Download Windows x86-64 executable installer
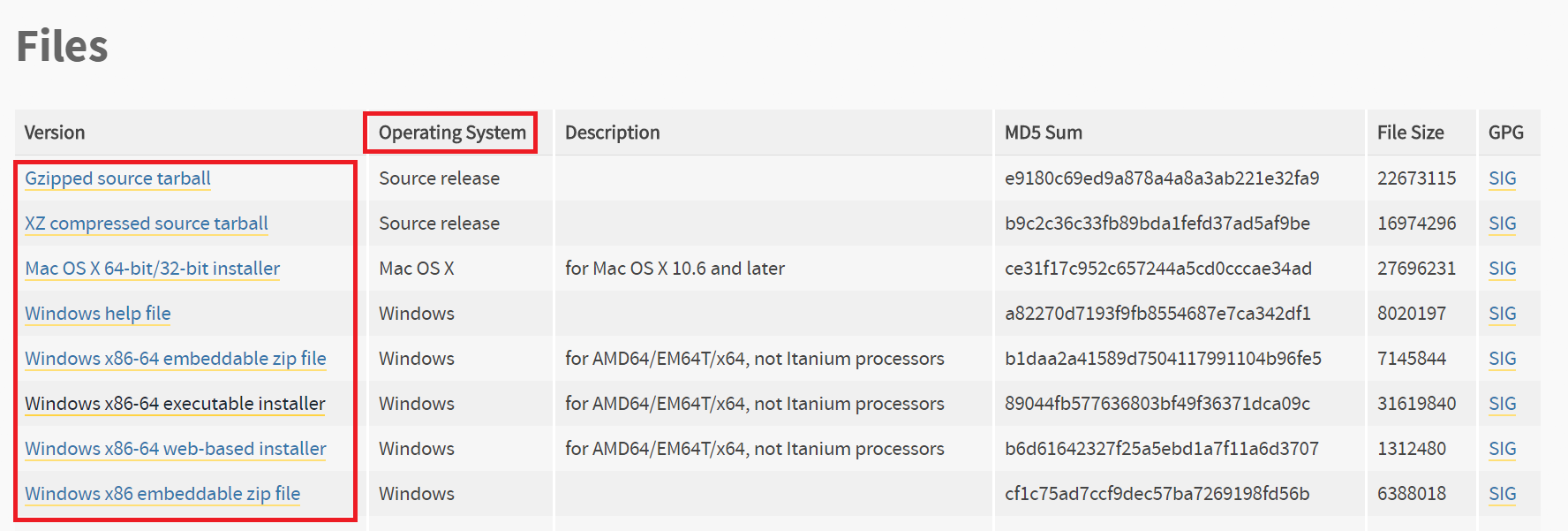 point(175,404)
